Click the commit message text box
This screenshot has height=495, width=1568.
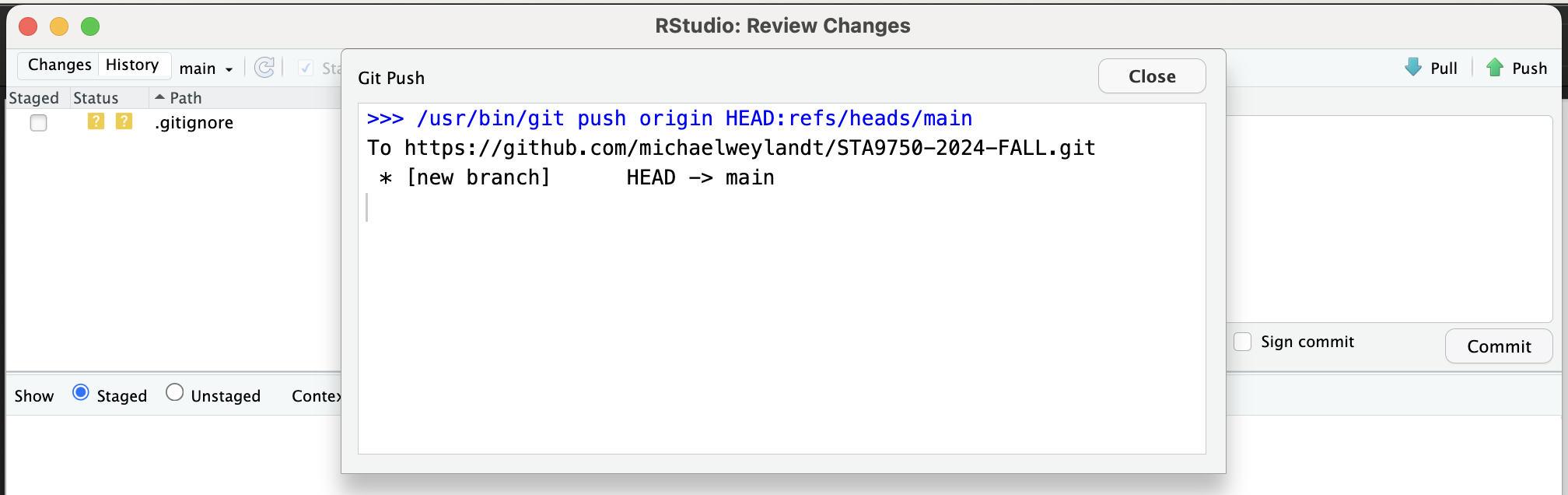pos(1389,218)
